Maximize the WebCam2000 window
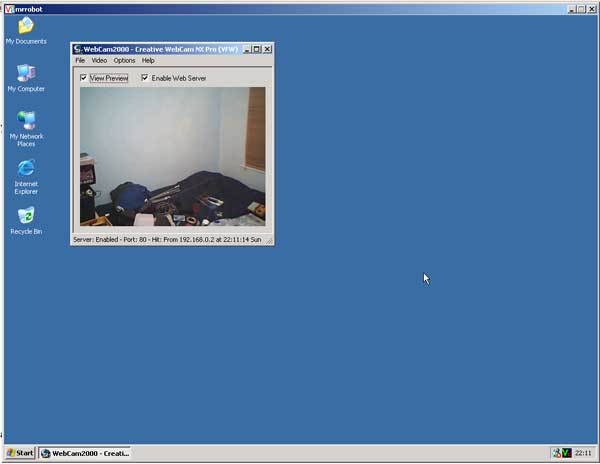Image resolution: width=600 pixels, height=464 pixels. coord(256,49)
